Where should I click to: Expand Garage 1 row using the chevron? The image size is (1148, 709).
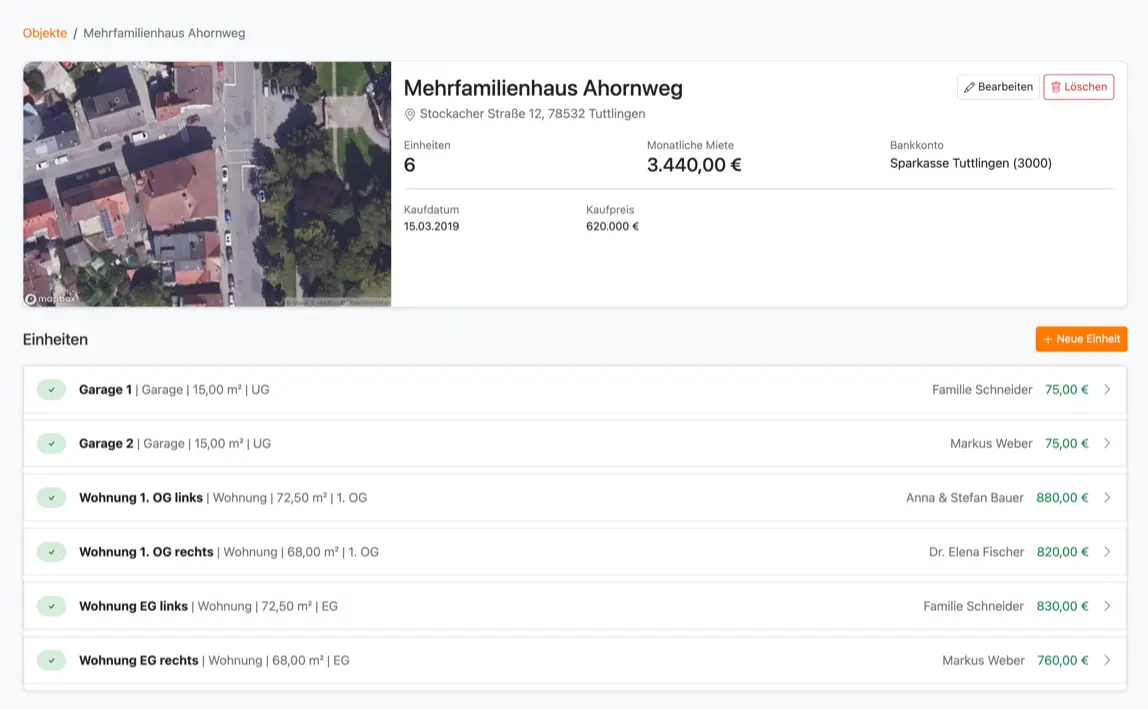(x=1107, y=389)
